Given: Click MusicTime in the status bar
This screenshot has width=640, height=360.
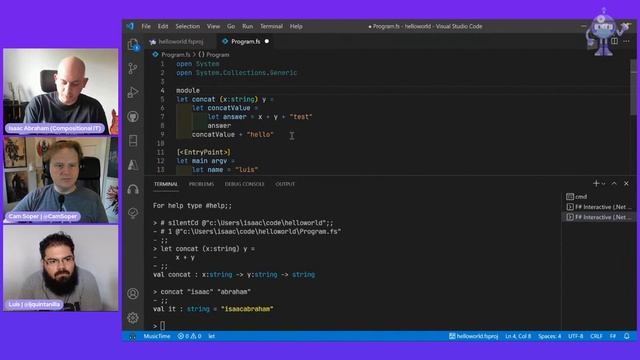Looking at the screenshot, I should point(157,336).
